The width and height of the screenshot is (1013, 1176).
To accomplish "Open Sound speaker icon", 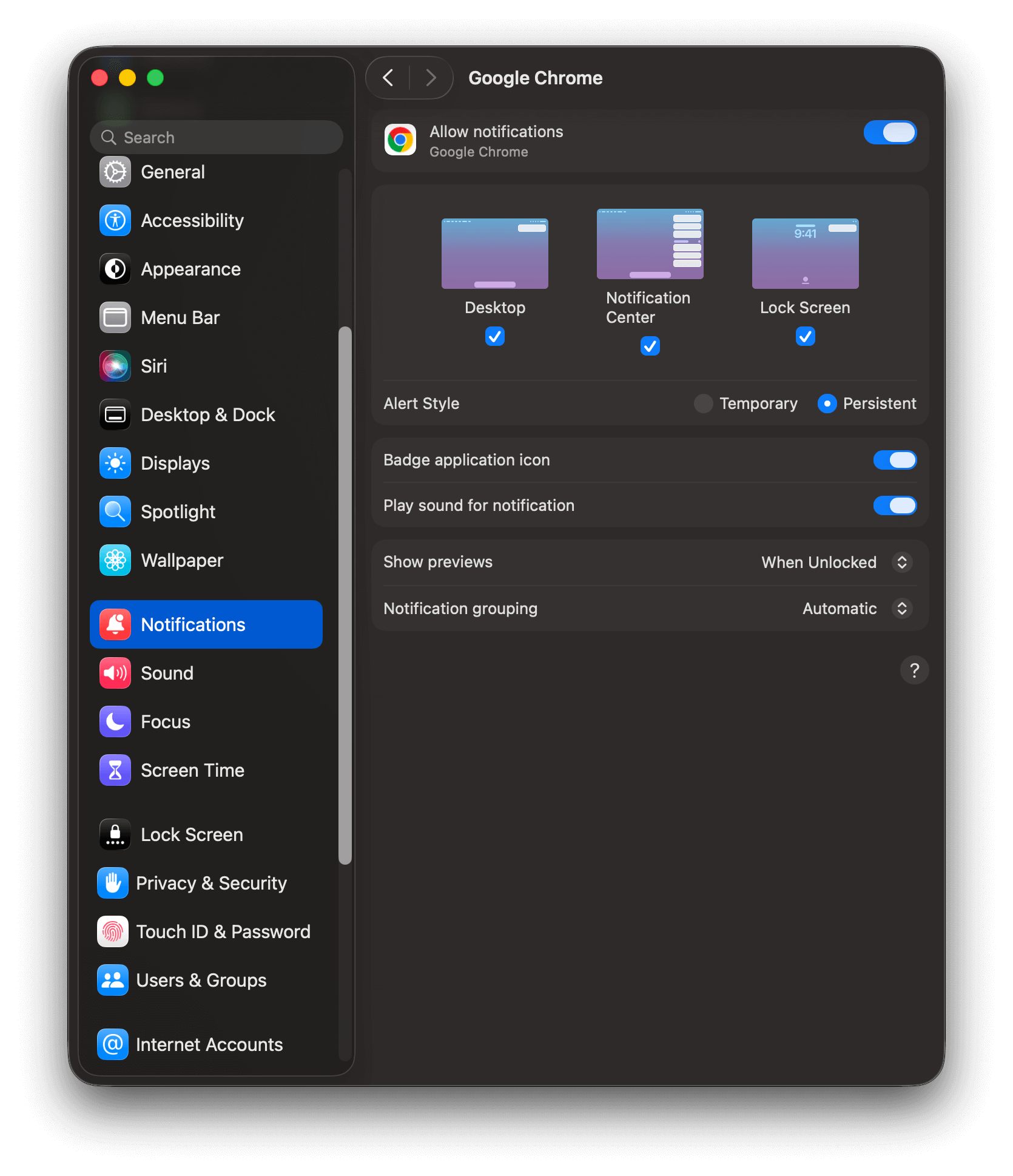I will point(115,674).
